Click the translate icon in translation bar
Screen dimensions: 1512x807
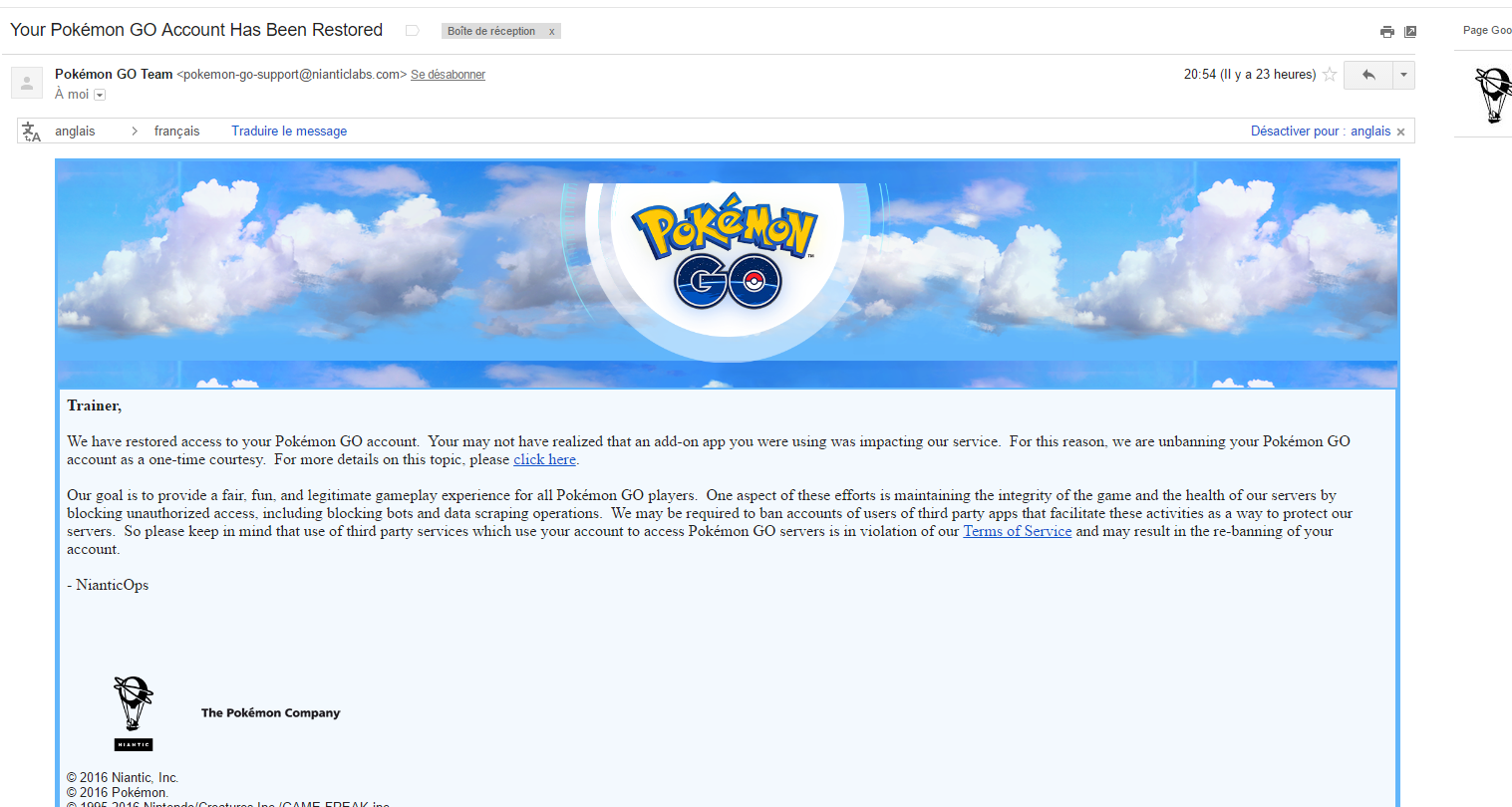(32, 132)
